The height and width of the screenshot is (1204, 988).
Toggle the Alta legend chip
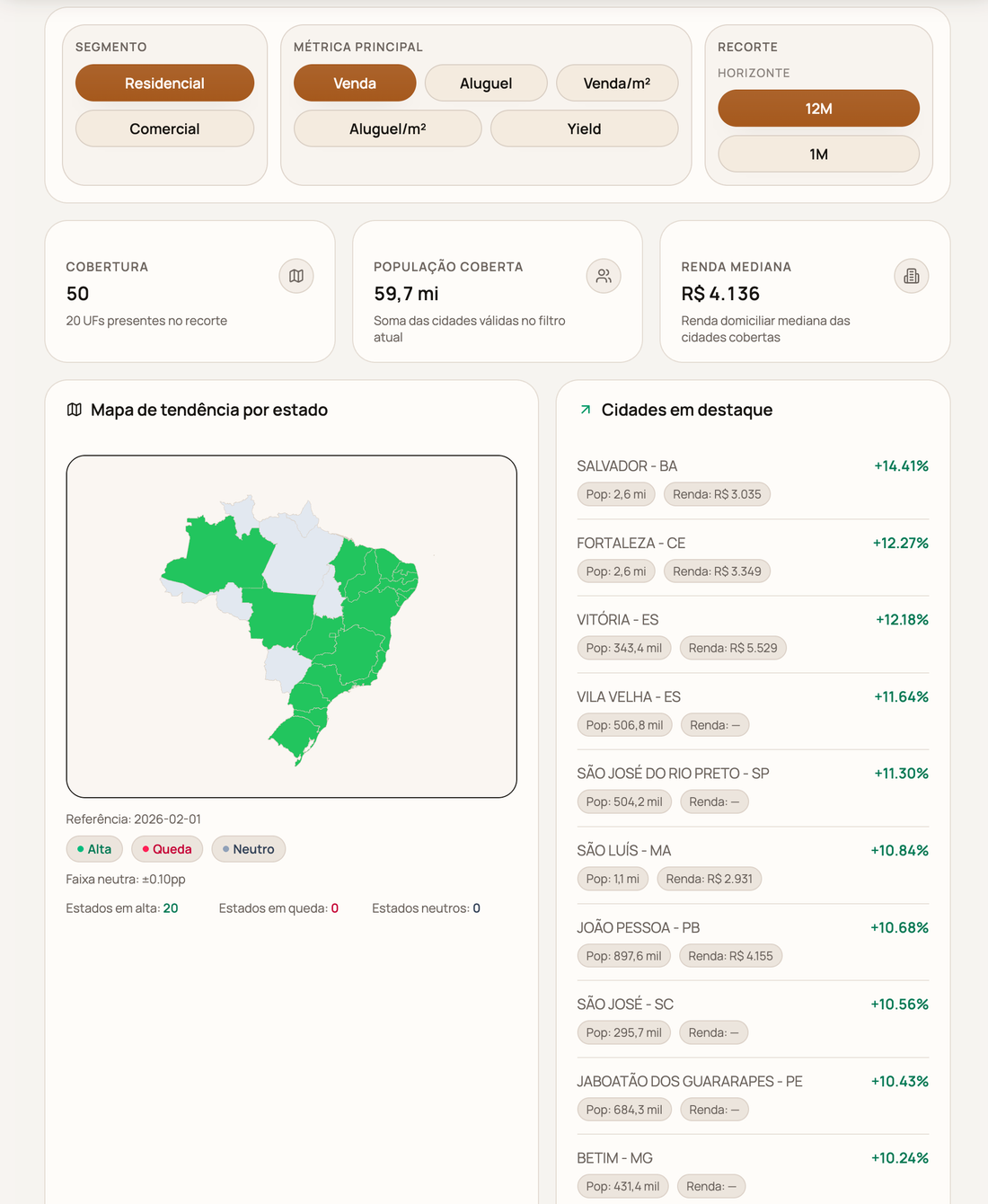pyautogui.click(x=93, y=848)
